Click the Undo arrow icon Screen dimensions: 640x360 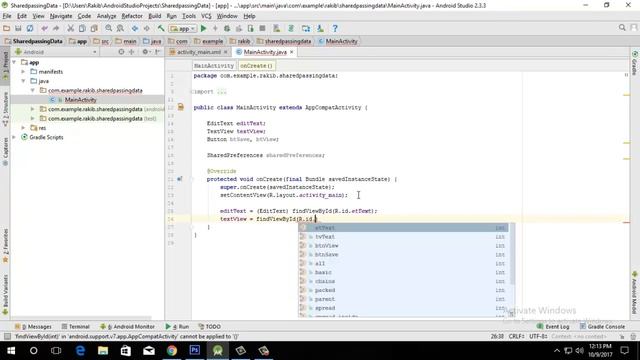point(44,28)
